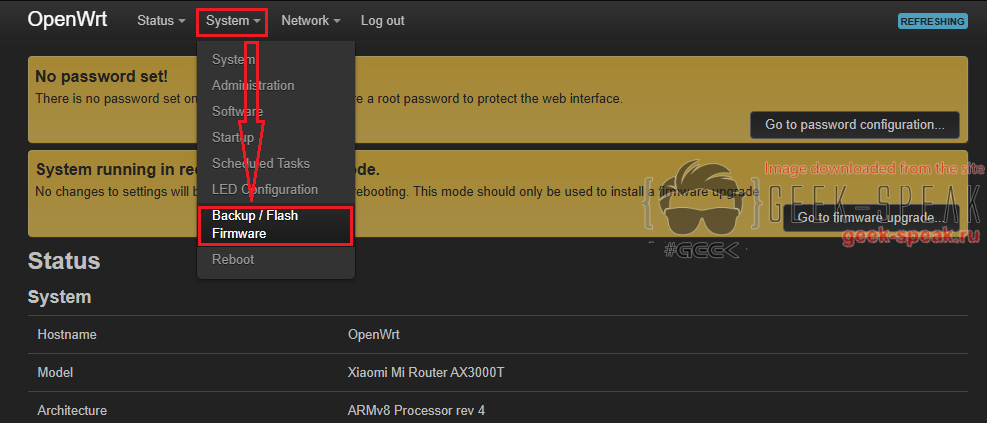987x423 pixels.
Task: Select Startup in the System menu
Action: [x=233, y=137]
